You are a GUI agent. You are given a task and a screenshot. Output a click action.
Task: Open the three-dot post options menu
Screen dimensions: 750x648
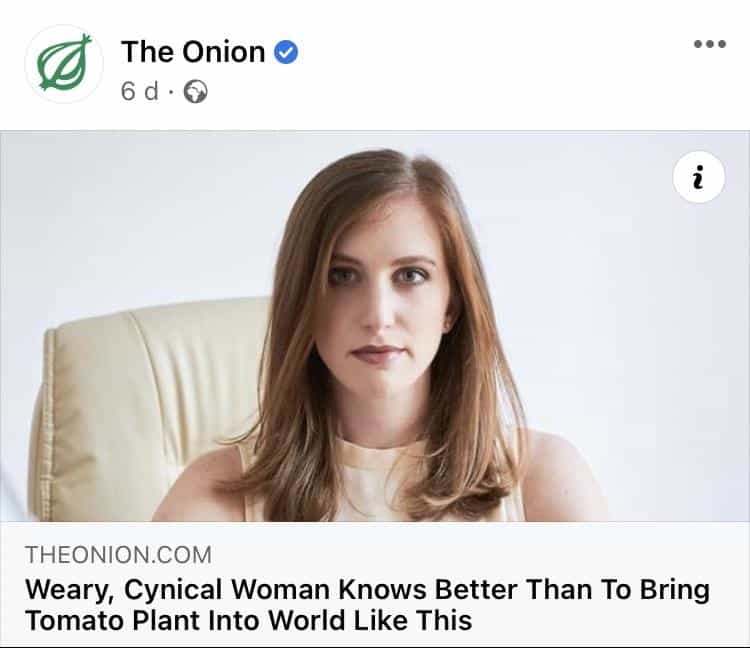click(709, 45)
